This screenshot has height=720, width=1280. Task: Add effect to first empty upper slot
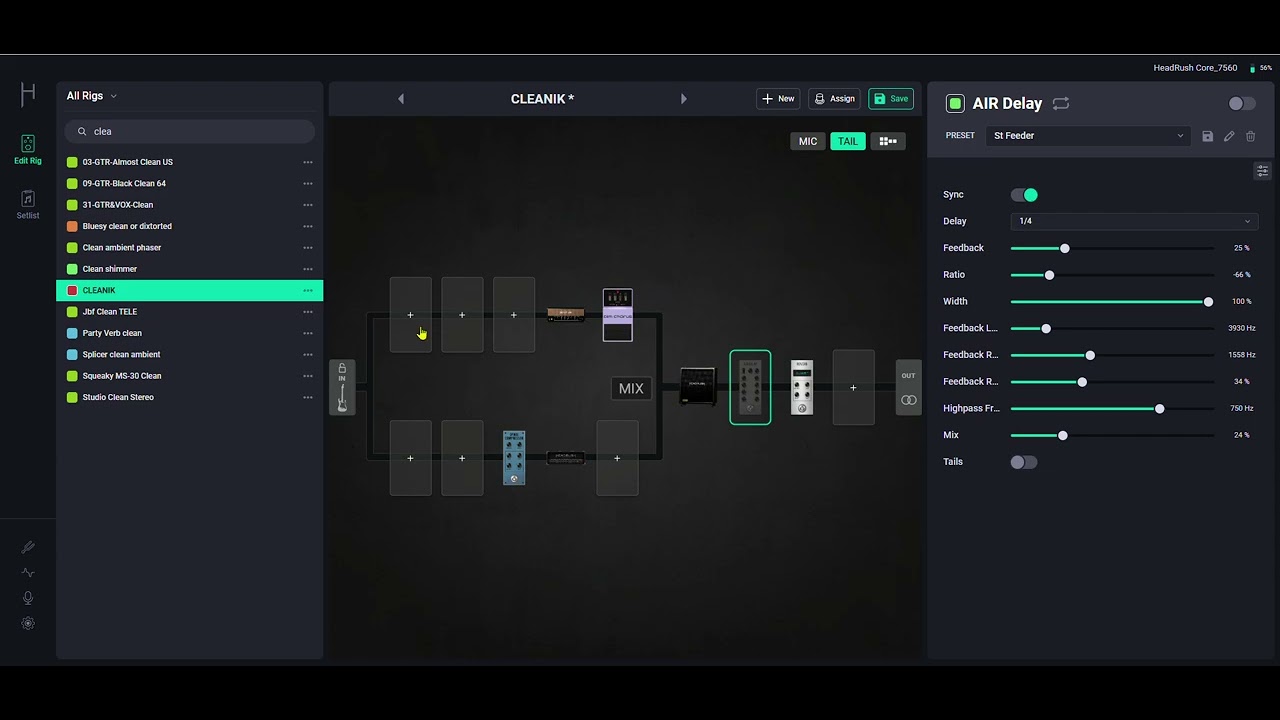click(x=410, y=315)
